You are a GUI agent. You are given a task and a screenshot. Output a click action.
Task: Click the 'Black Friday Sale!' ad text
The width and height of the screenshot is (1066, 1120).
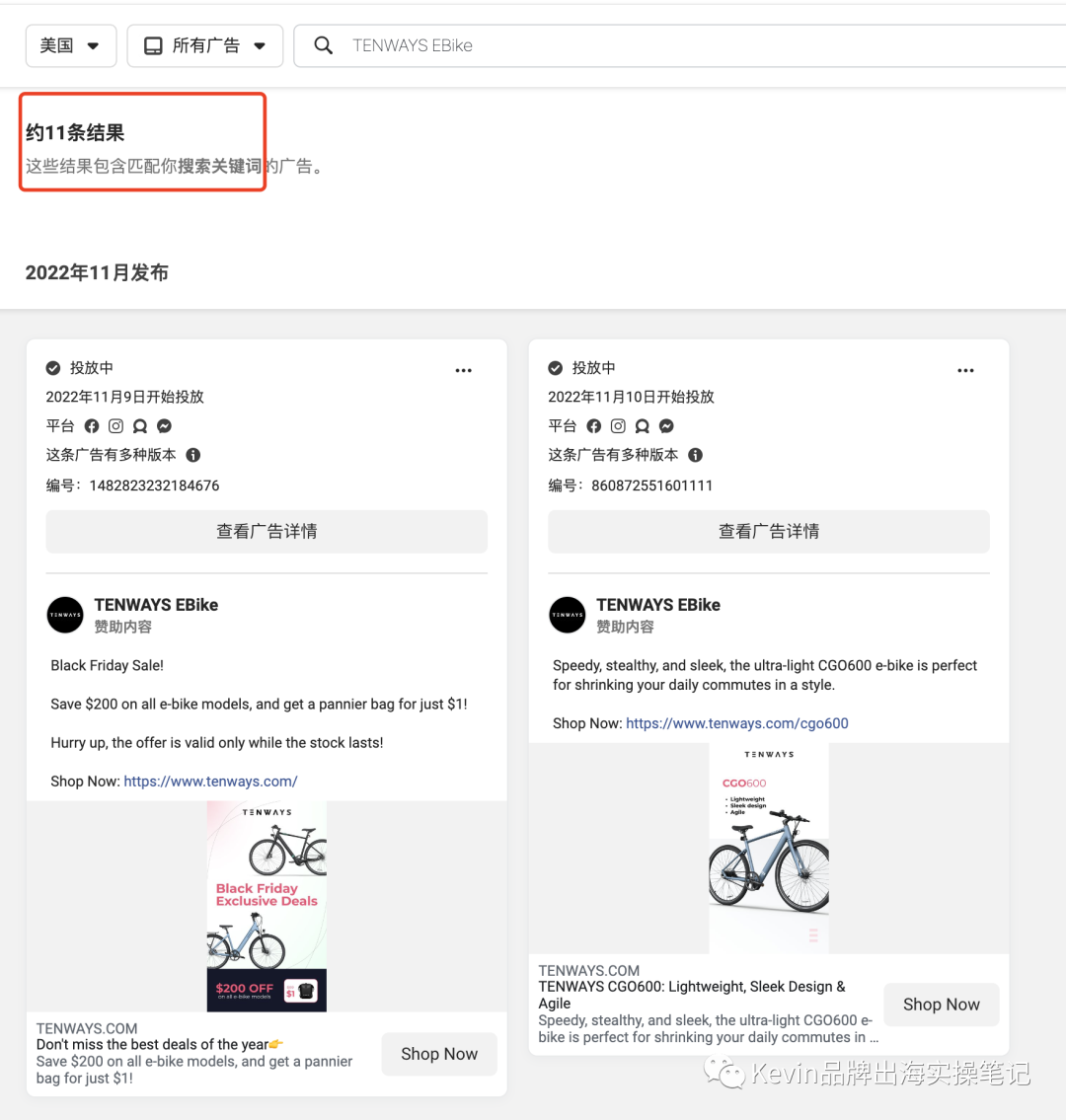click(108, 666)
